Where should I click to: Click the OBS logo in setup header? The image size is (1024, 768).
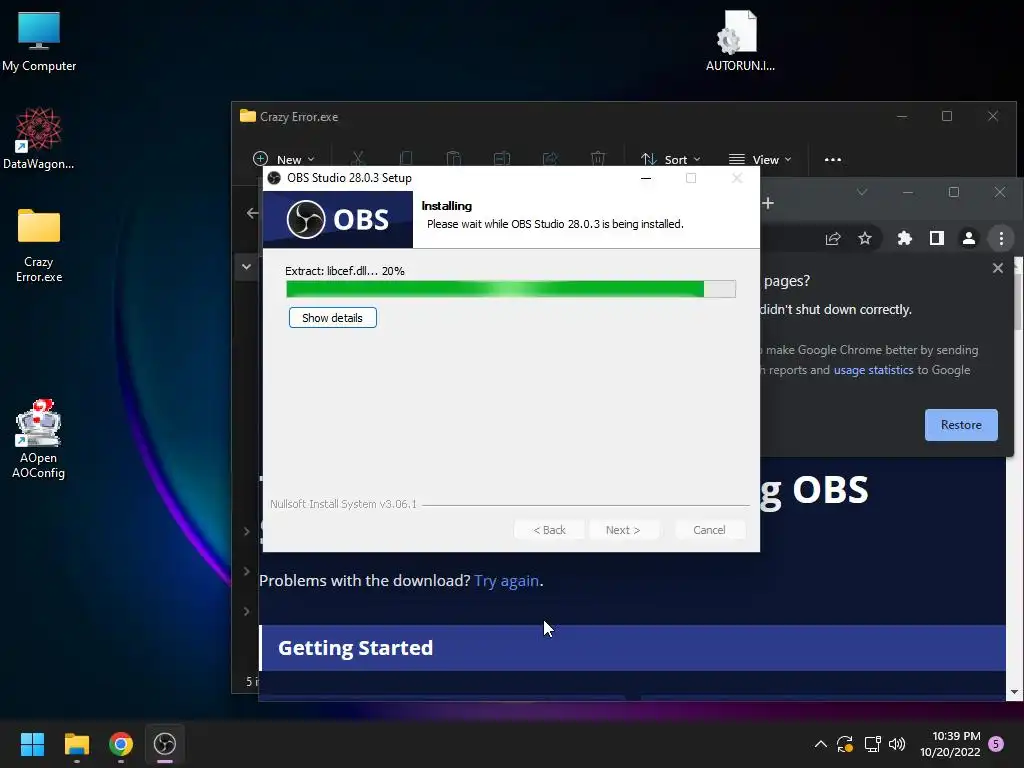pos(338,219)
